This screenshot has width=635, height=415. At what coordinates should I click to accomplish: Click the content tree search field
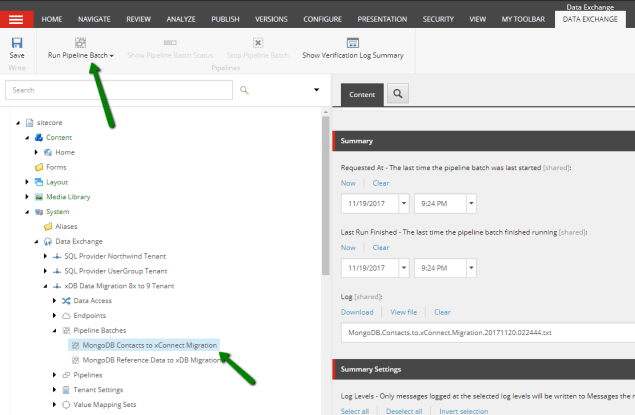click(x=120, y=90)
